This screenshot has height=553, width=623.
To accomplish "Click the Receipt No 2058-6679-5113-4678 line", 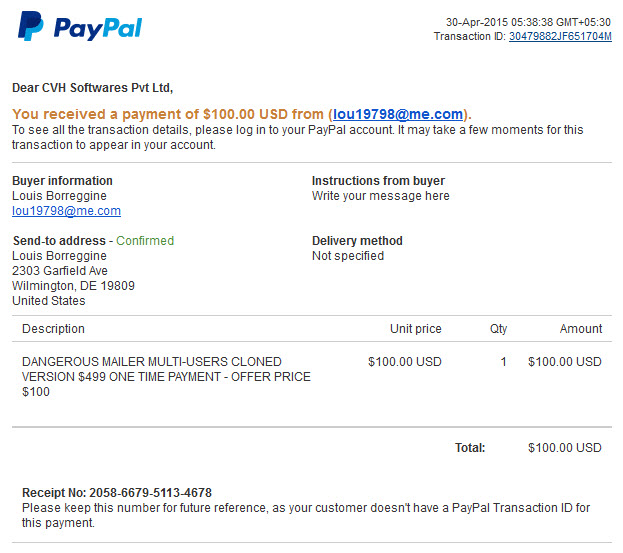I will 117,493.
